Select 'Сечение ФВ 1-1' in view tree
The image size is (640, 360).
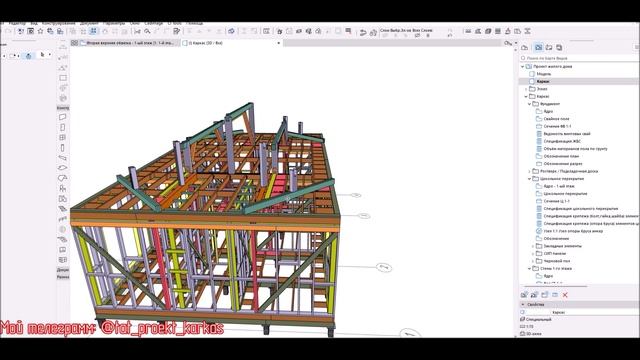click(x=557, y=126)
